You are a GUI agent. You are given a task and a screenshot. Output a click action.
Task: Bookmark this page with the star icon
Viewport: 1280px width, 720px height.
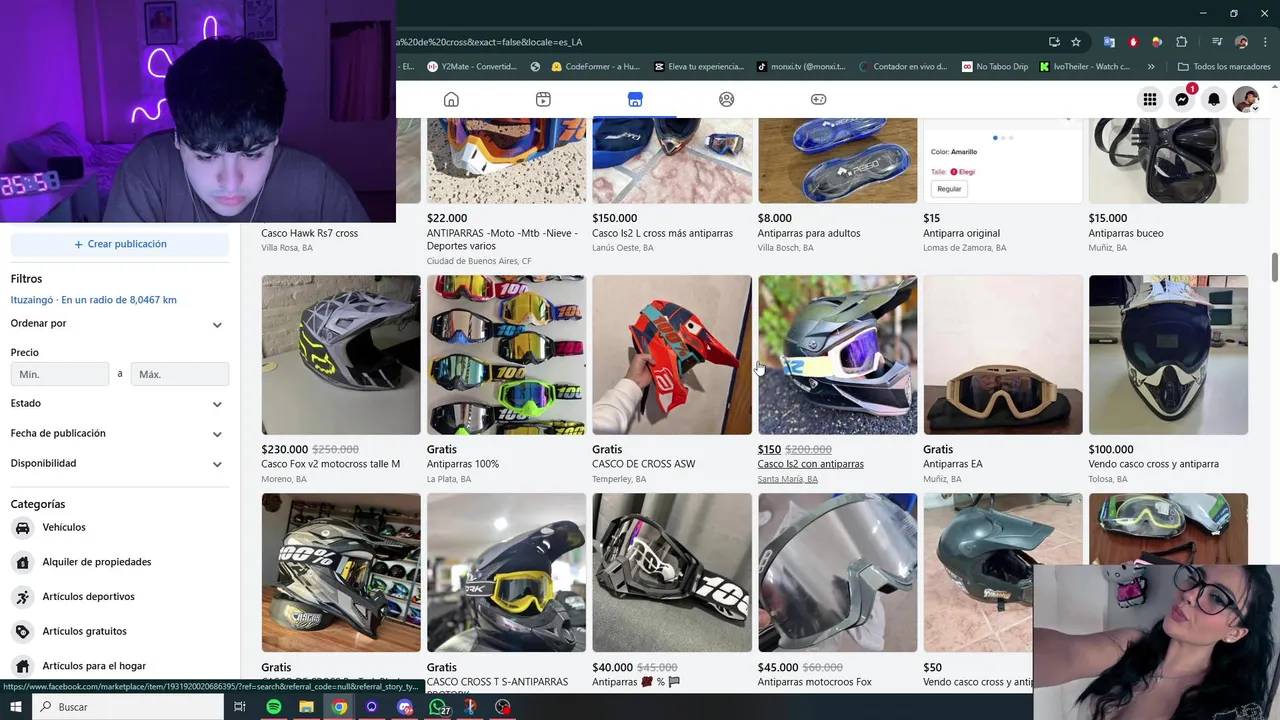point(1076,42)
